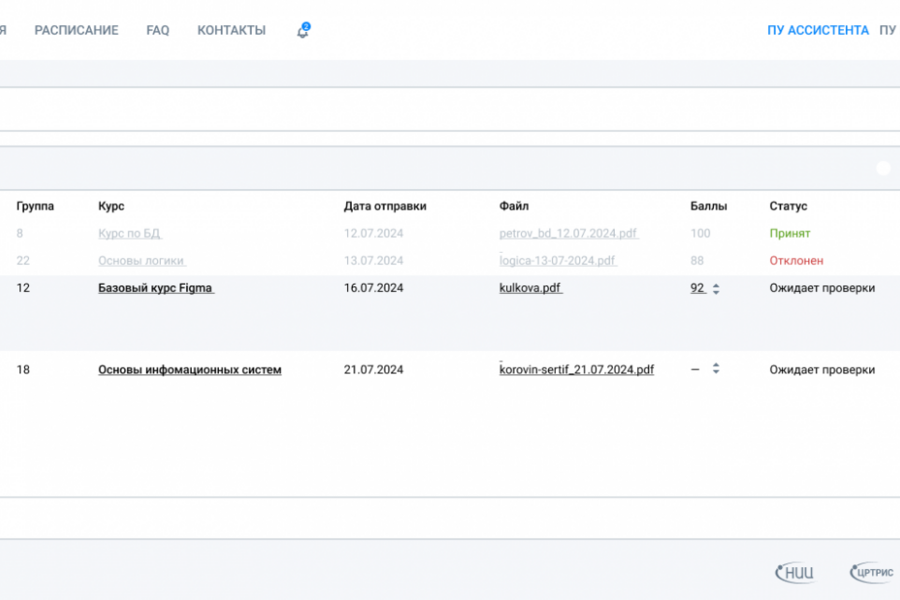
Task: Click the ЦРТРИС logo in footer
Action: click(872, 572)
